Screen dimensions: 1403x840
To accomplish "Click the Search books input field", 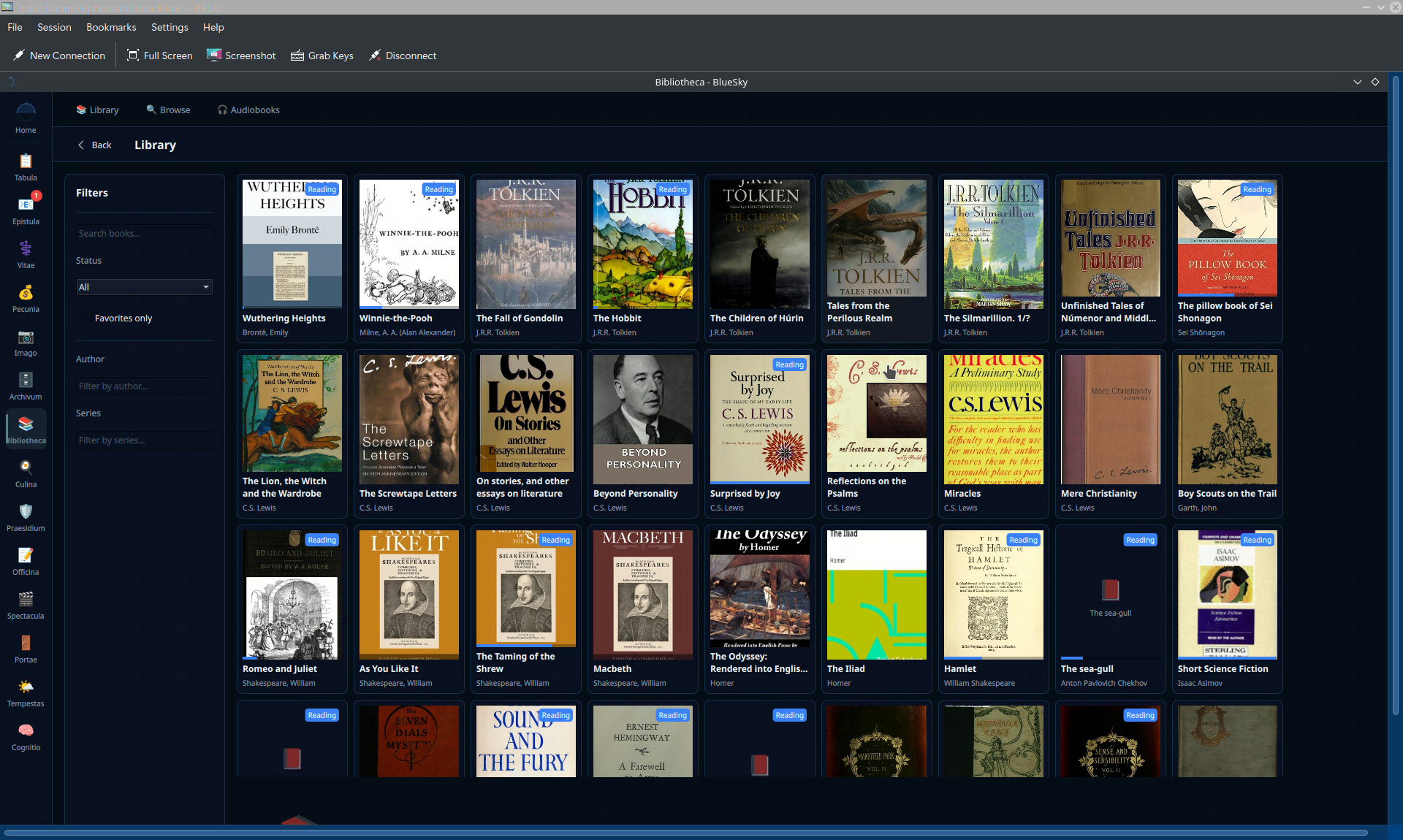I will [x=144, y=233].
